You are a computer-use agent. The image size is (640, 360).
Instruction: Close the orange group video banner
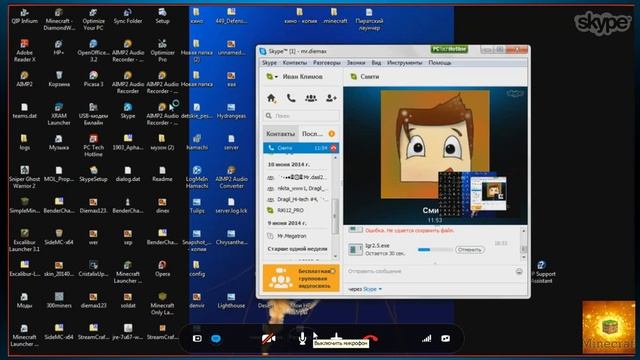pyautogui.click(x=333, y=271)
